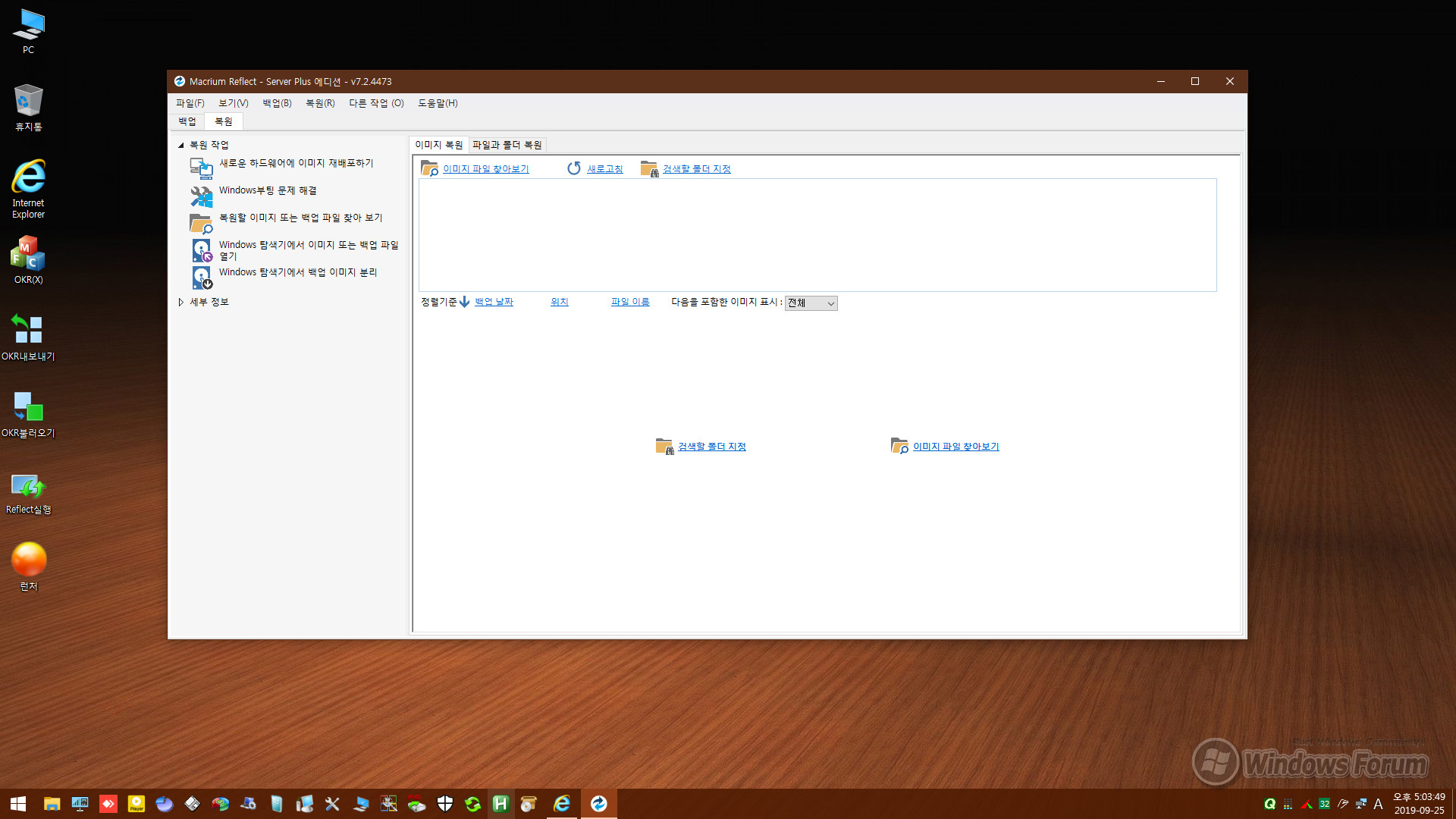This screenshot has height=819, width=1456.
Task: Sort by 위치 link
Action: pyautogui.click(x=559, y=302)
